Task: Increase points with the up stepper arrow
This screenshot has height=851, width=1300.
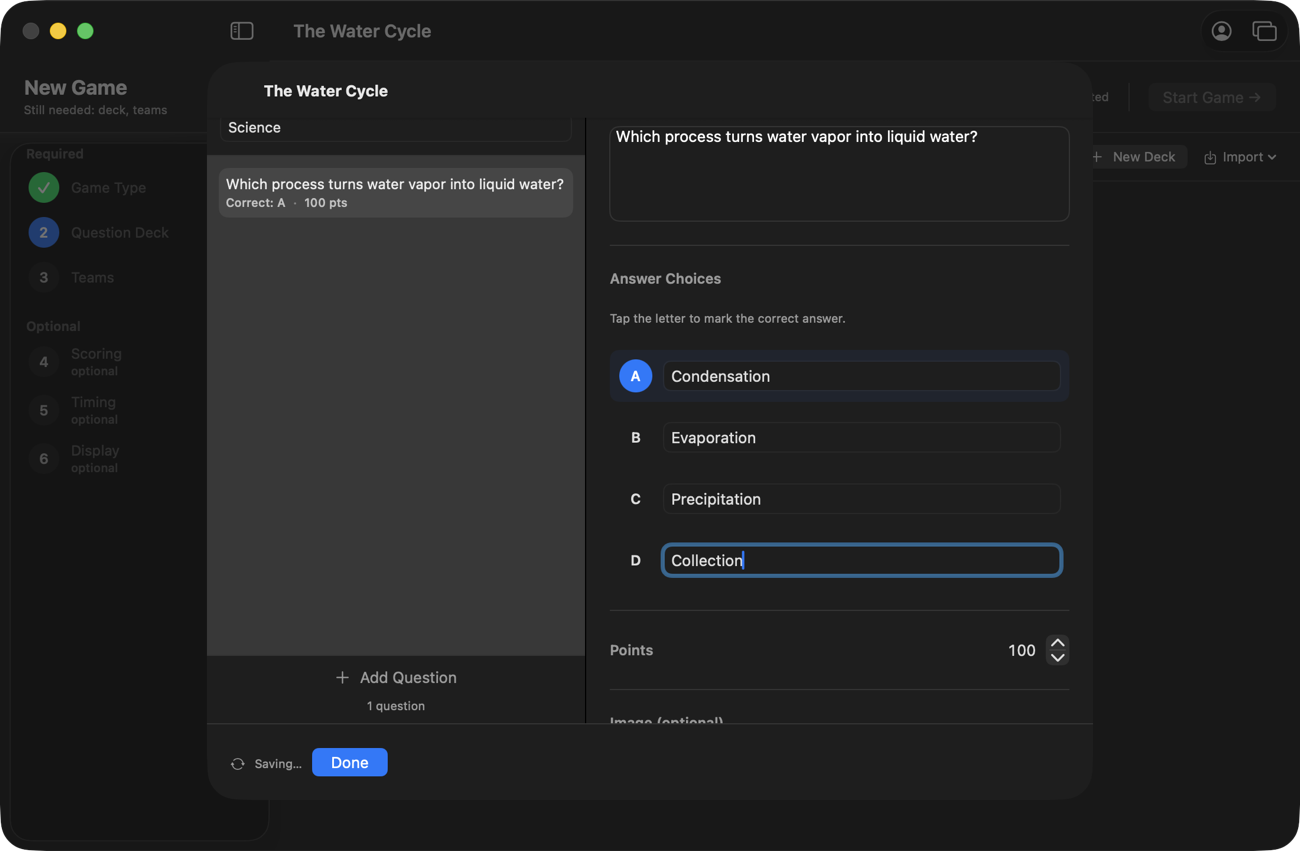Action: click(1057, 643)
